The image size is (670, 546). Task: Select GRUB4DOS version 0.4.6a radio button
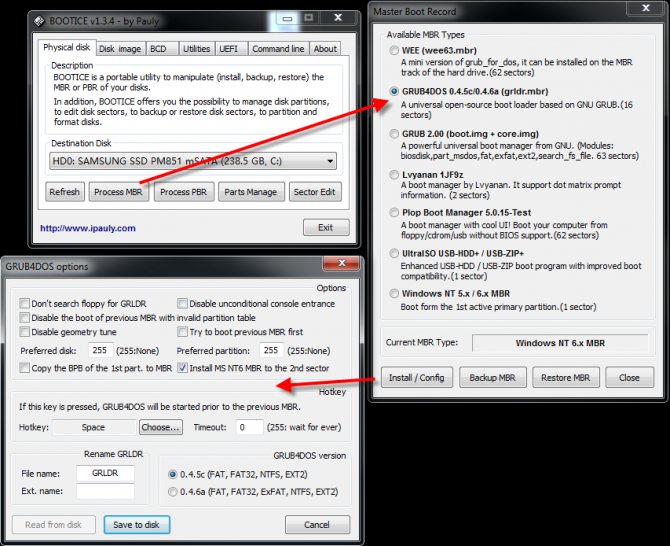[x=173, y=492]
